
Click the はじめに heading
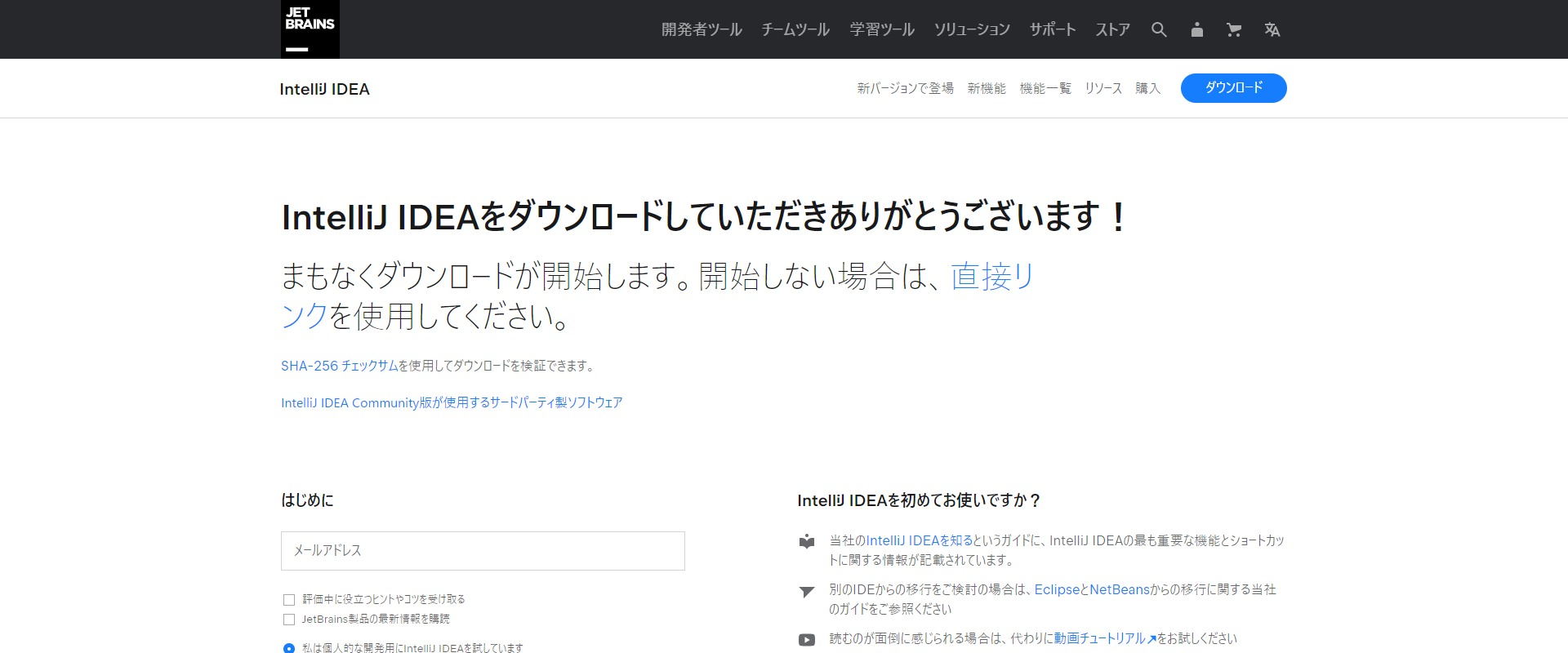coord(307,500)
